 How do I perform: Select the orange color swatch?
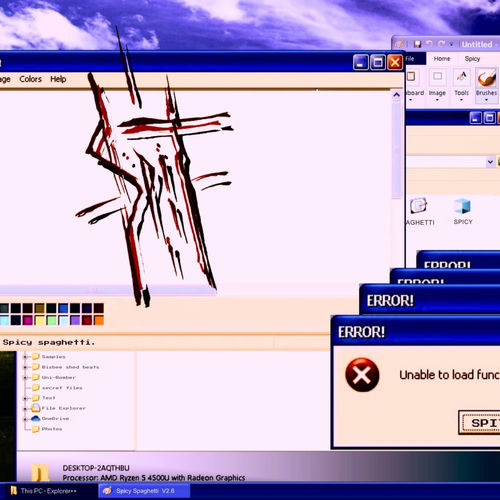click(99, 320)
